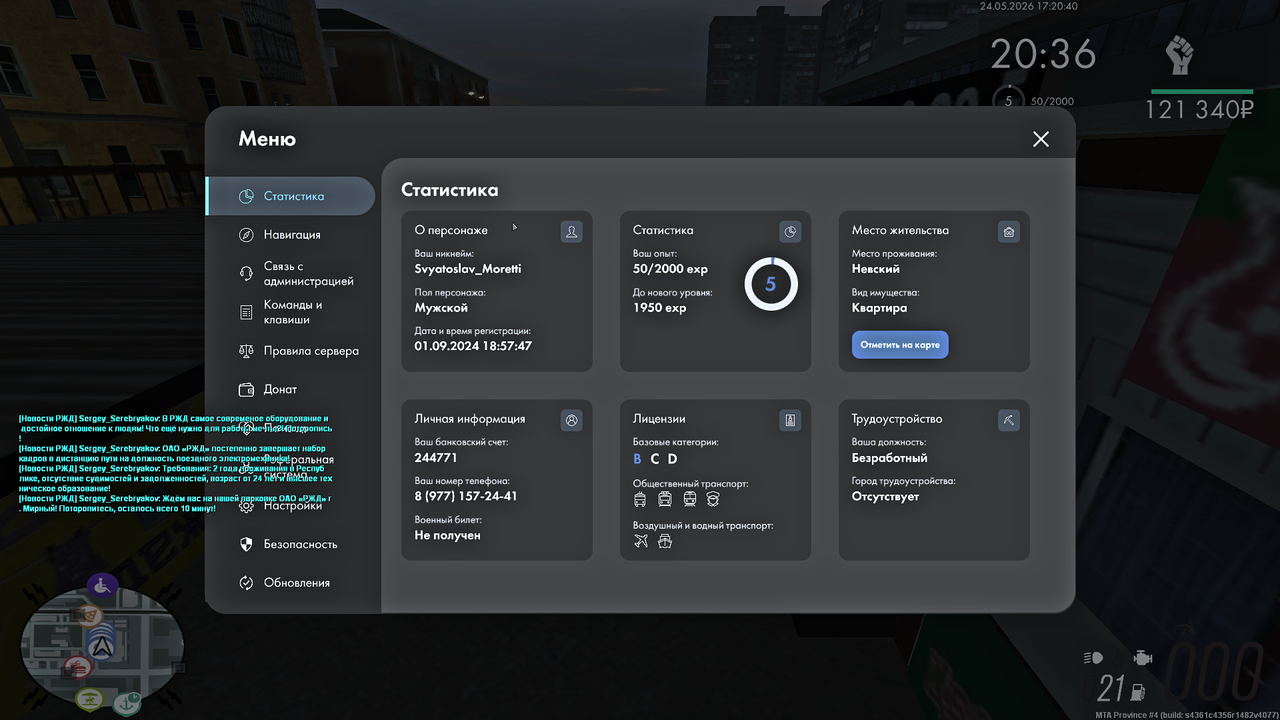Click the person icon in О персонаже card

[571, 232]
